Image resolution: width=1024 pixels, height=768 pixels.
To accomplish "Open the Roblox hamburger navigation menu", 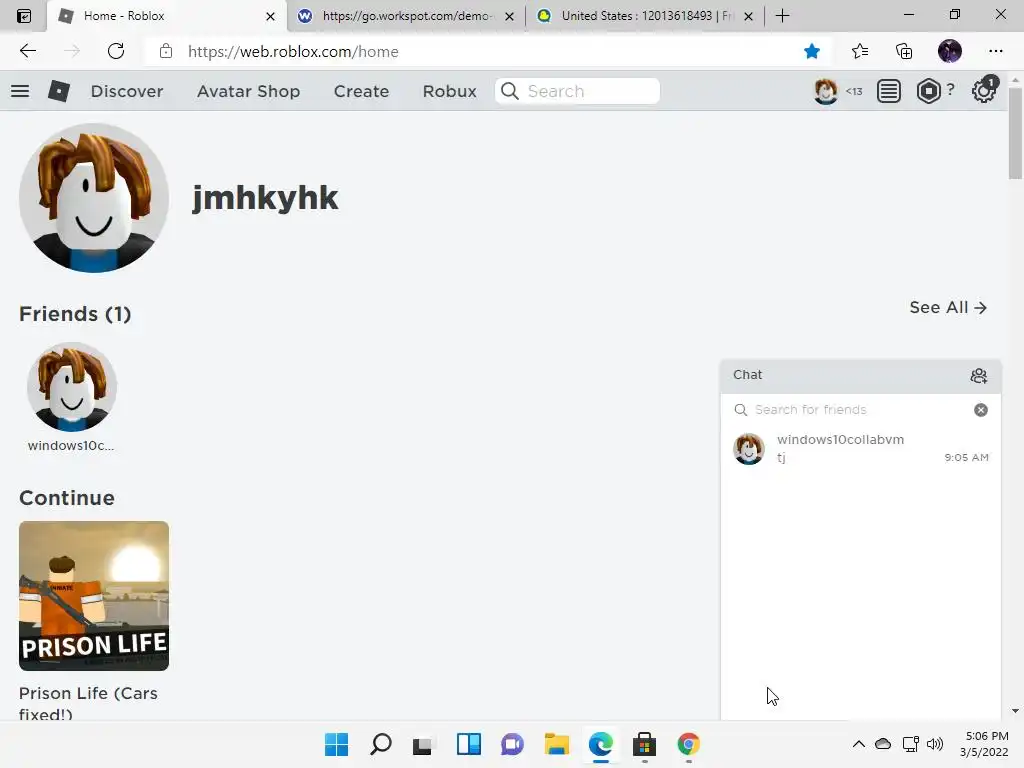I will click(x=20, y=91).
